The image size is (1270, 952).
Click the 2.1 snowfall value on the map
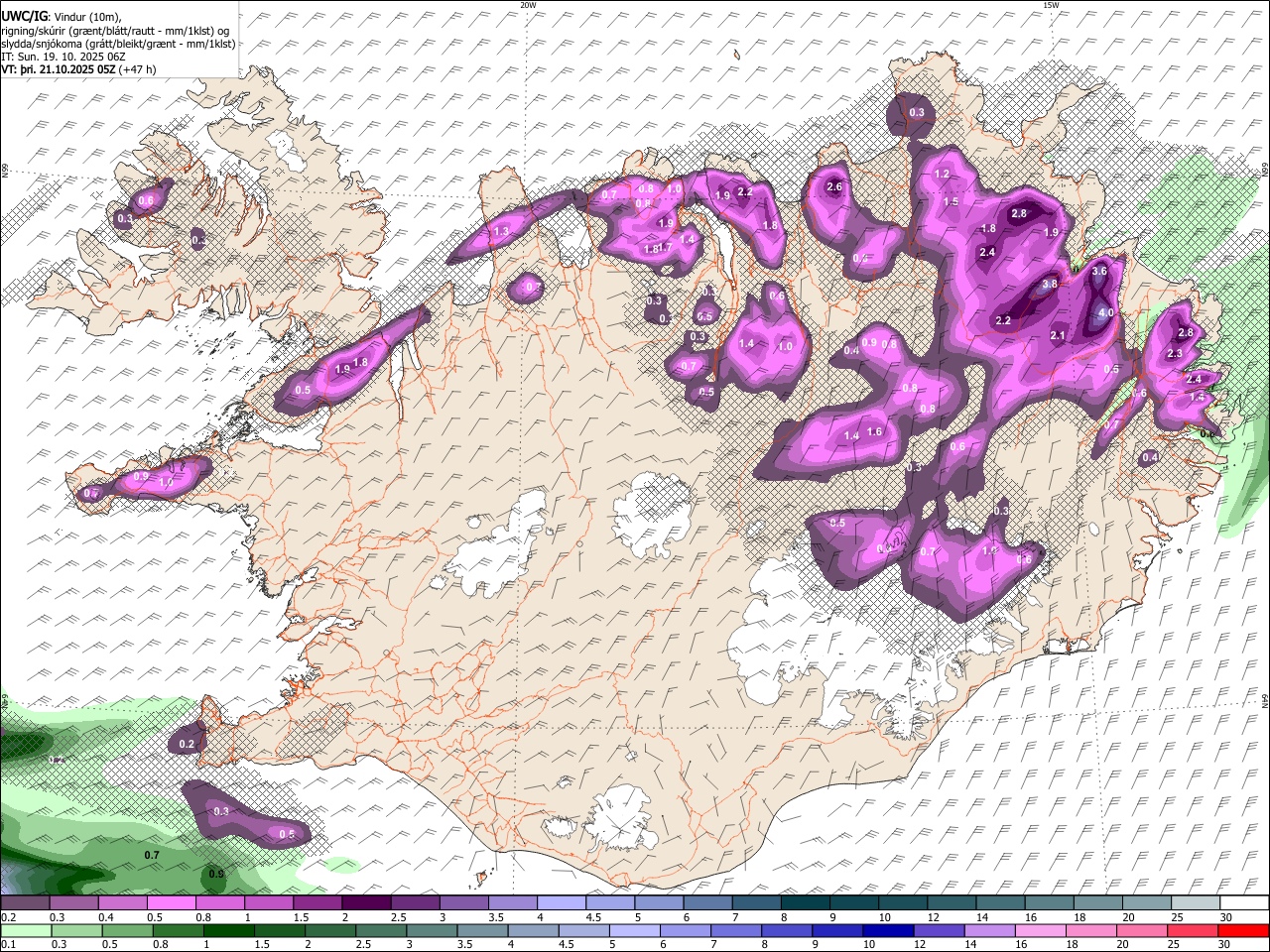coord(1058,335)
